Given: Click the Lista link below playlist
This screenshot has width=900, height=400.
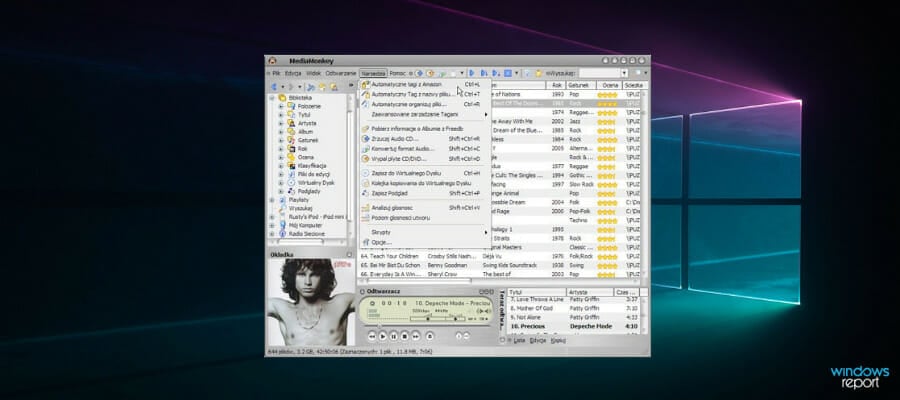Looking at the screenshot, I should 519,340.
